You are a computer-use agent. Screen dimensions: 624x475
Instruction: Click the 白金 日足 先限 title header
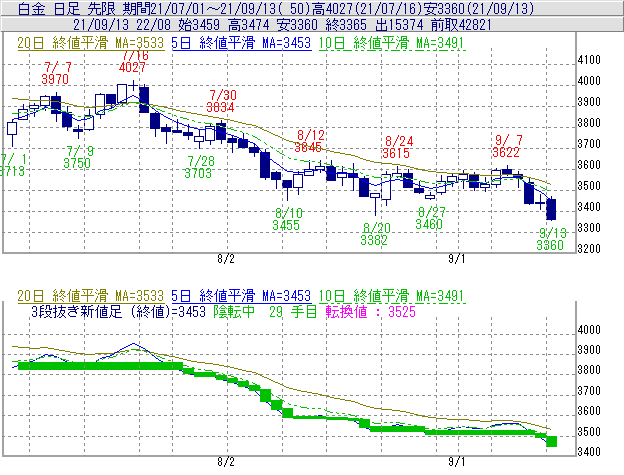[67, 8]
